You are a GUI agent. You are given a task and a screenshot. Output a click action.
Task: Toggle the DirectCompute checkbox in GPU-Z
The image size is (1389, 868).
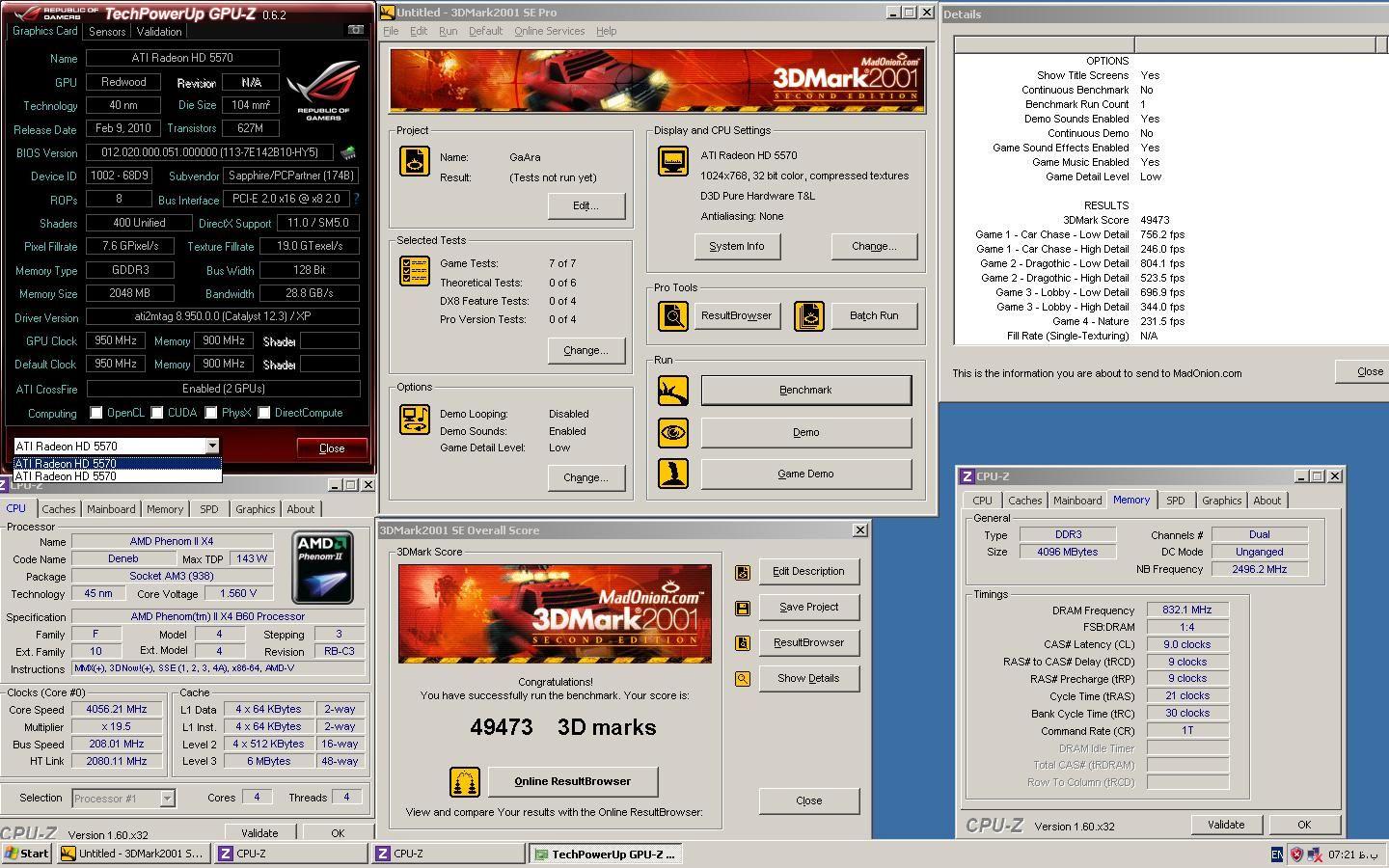(x=264, y=413)
